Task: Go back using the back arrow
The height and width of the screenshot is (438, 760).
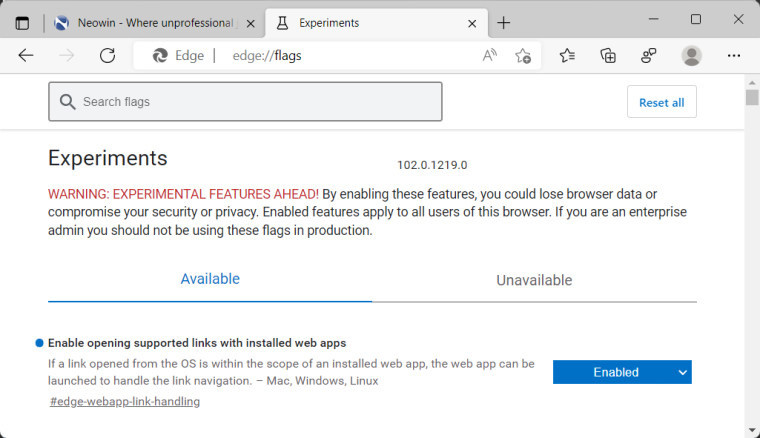Action: tap(26, 56)
